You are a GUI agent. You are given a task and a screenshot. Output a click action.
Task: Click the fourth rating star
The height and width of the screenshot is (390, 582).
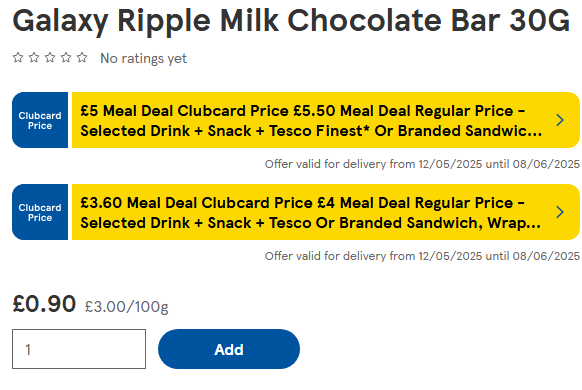pos(66,58)
